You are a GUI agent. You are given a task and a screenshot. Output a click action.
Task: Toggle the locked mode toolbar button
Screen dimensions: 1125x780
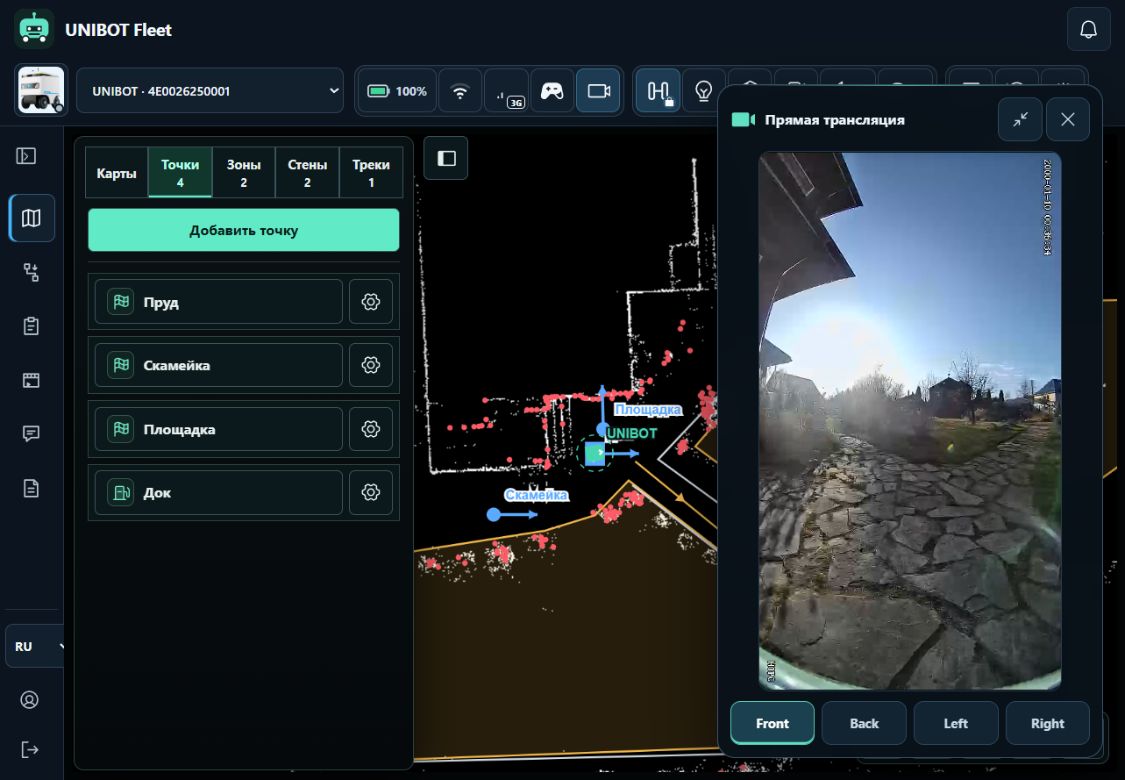658,91
